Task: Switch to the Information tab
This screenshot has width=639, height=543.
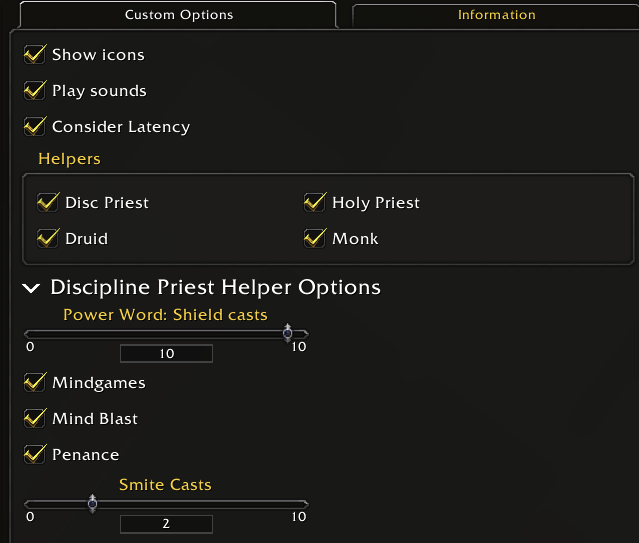Action: 496,15
